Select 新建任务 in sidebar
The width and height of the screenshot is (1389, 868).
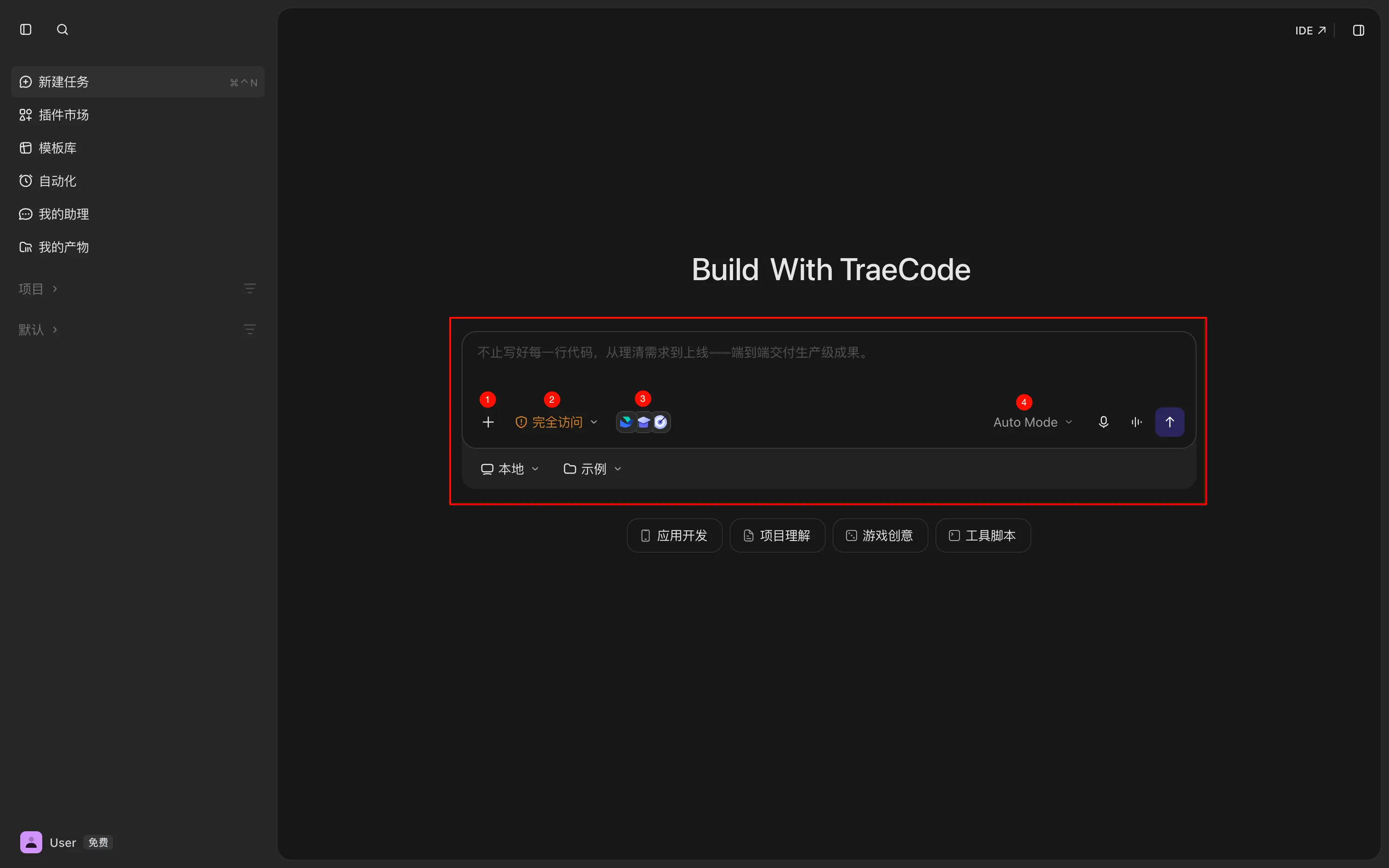coord(138,82)
